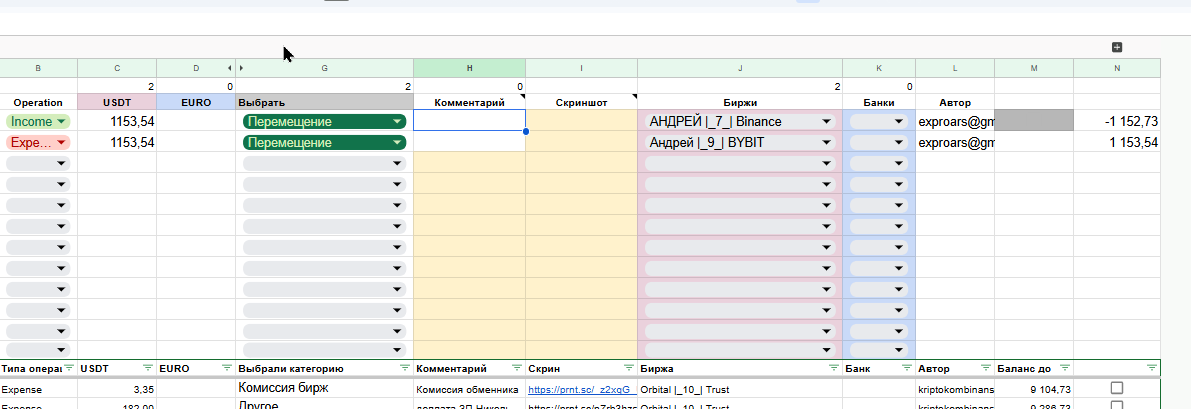Open the EURO column filter icon

(x=227, y=368)
